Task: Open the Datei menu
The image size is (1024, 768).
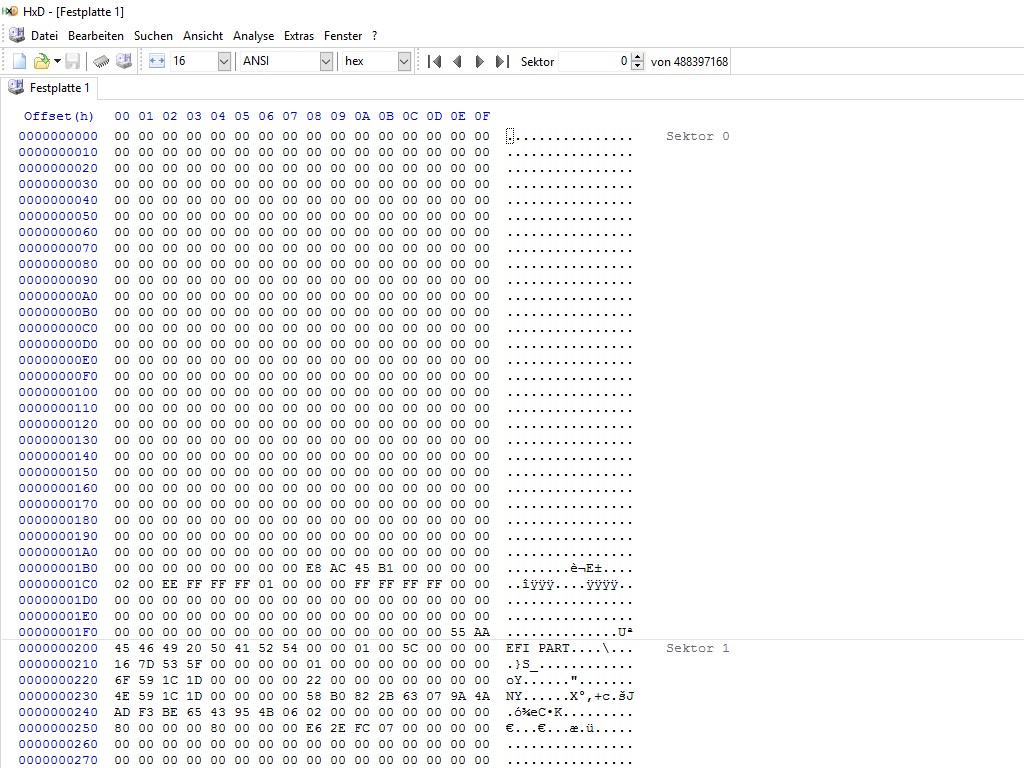Action: pyautogui.click(x=44, y=36)
